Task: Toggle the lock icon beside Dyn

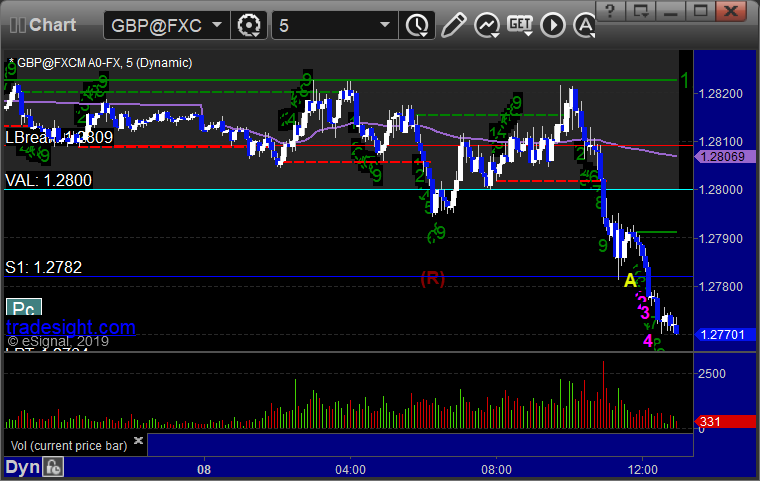Action: click(x=53, y=467)
